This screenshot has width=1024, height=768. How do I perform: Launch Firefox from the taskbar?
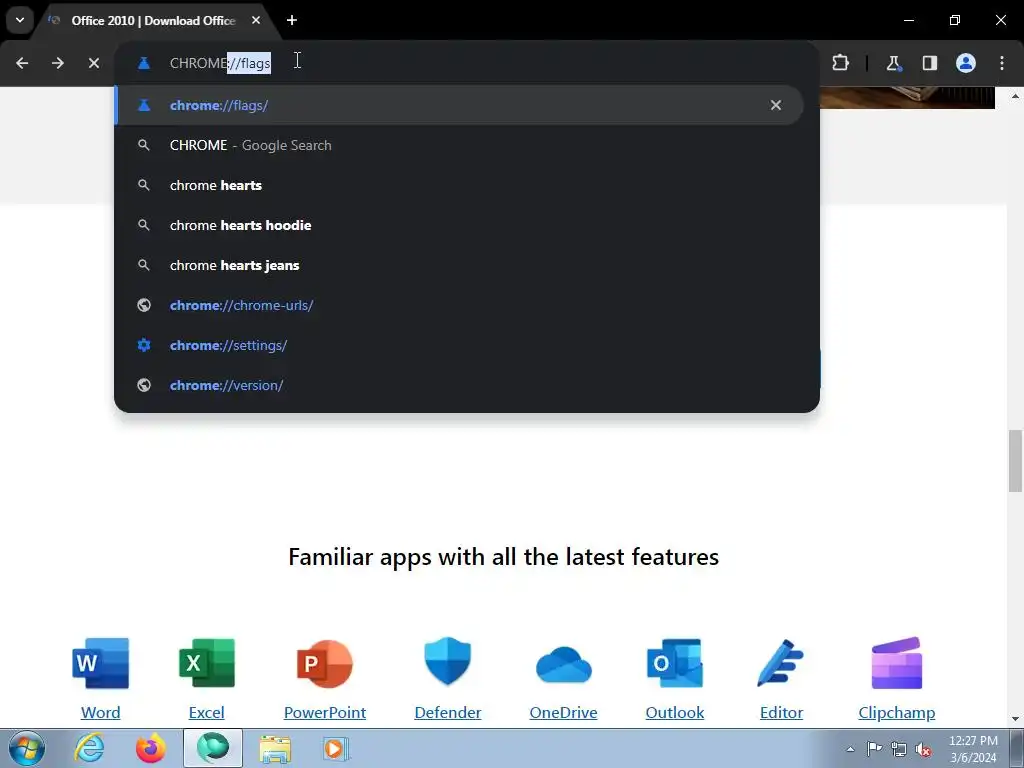tap(151, 748)
